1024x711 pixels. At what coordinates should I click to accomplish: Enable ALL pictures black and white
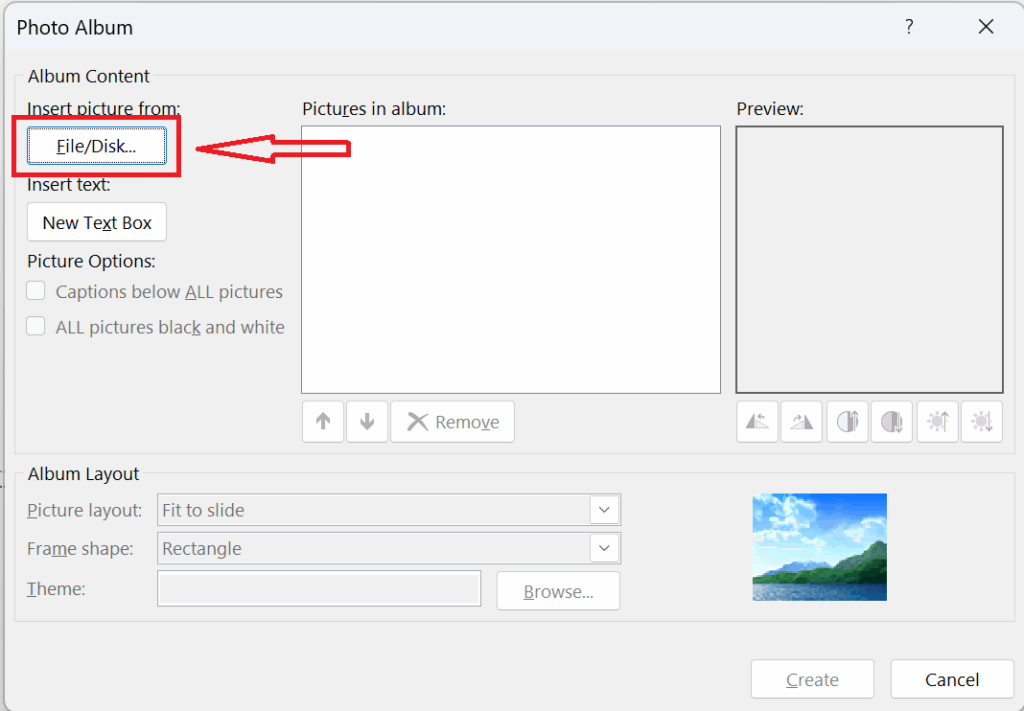36,326
